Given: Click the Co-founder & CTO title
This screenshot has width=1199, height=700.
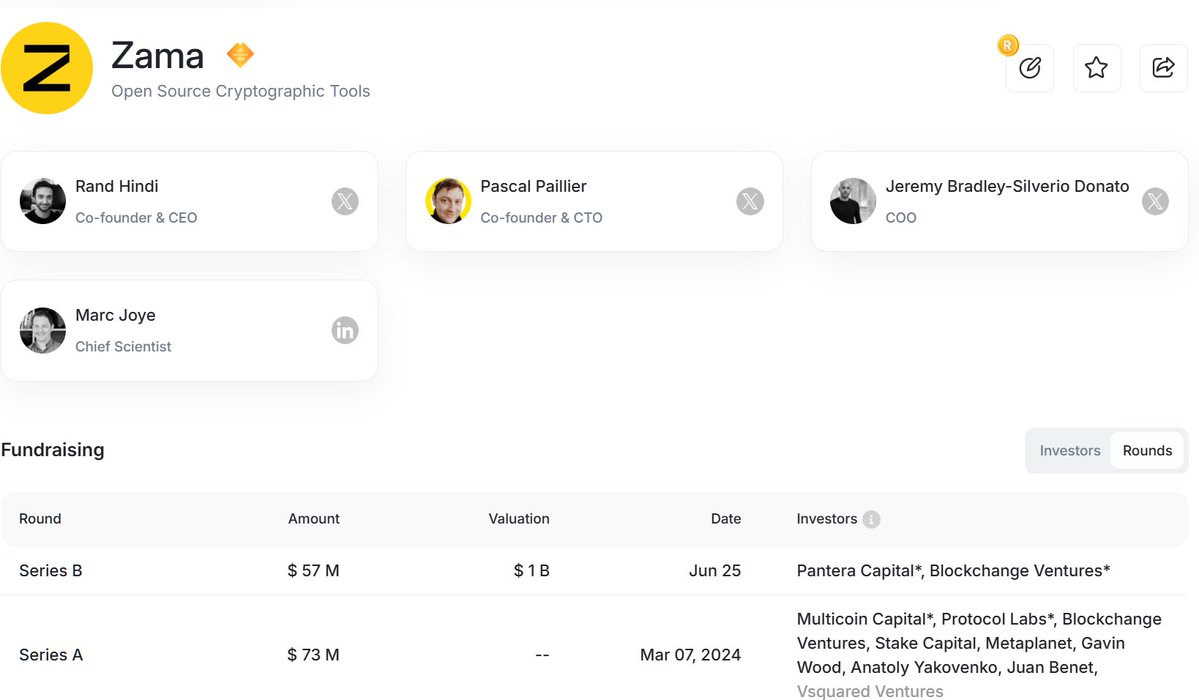Looking at the screenshot, I should 541,218.
